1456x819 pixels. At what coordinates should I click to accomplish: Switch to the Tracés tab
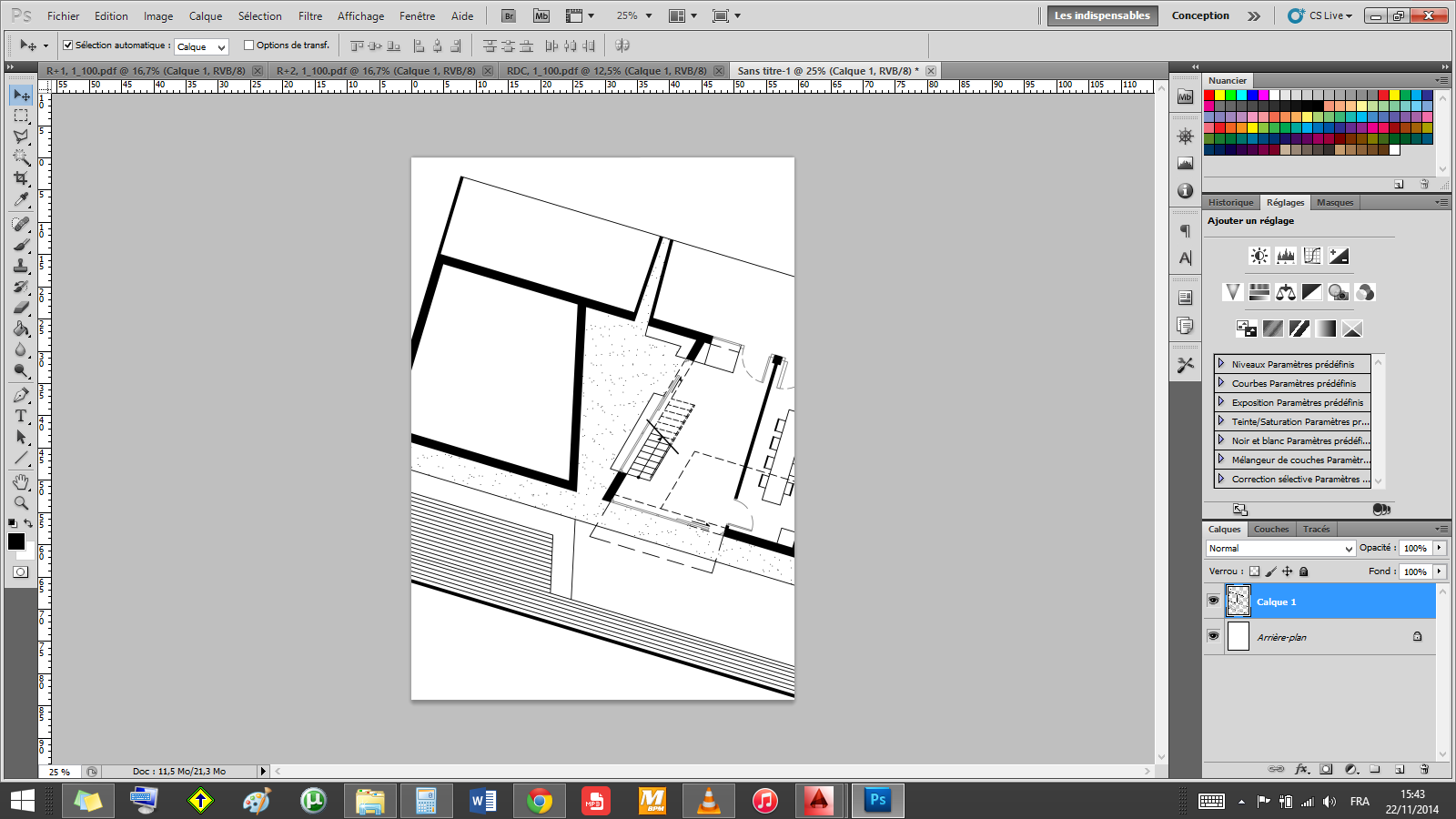point(1316,529)
